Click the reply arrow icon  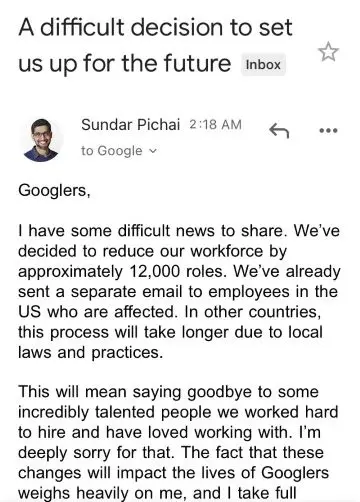(279, 130)
